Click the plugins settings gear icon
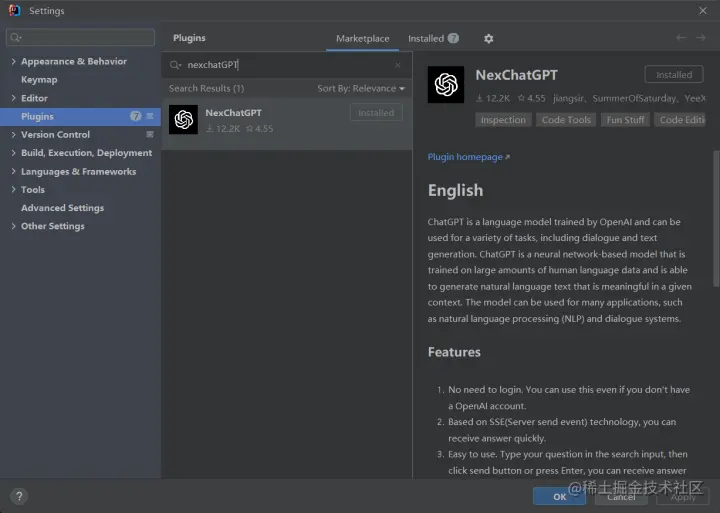 click(489, 39)
